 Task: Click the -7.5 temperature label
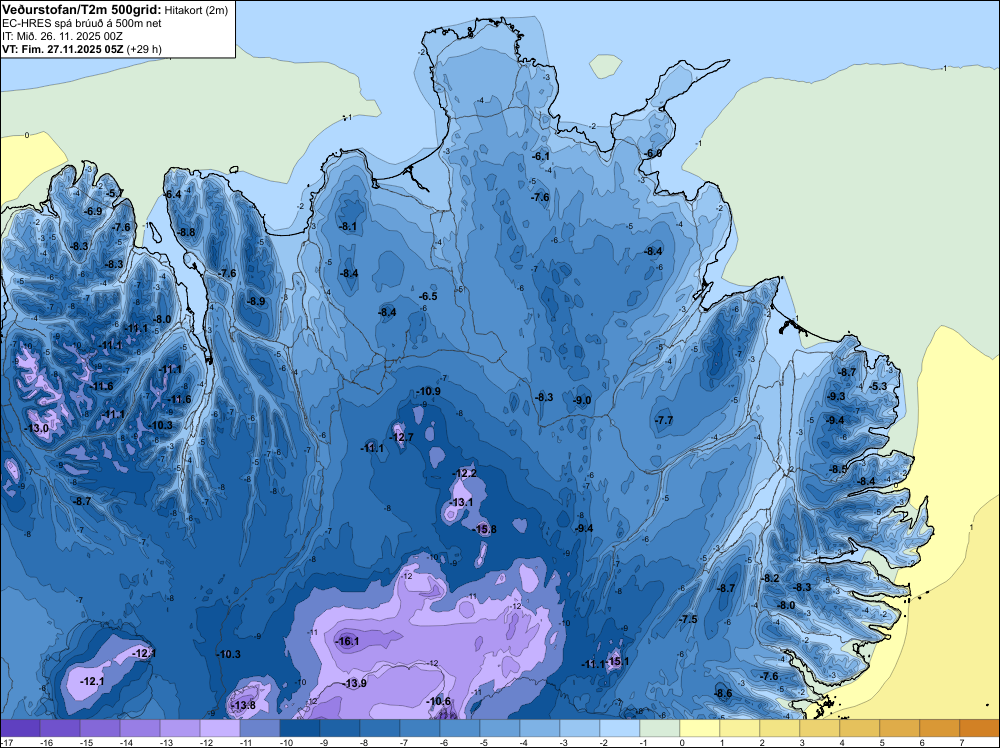(x=688, y=619)
